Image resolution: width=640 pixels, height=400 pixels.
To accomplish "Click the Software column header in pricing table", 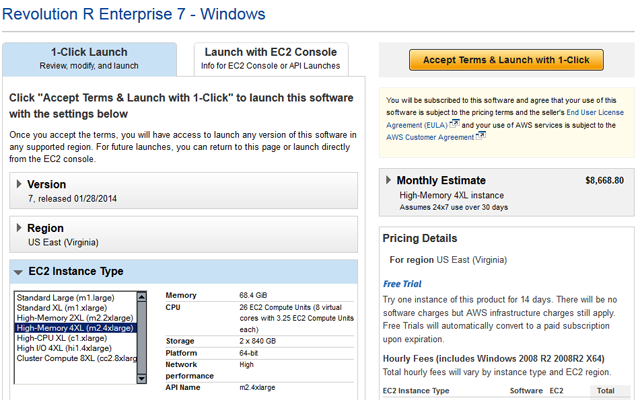I will click(x=526, y=391).
